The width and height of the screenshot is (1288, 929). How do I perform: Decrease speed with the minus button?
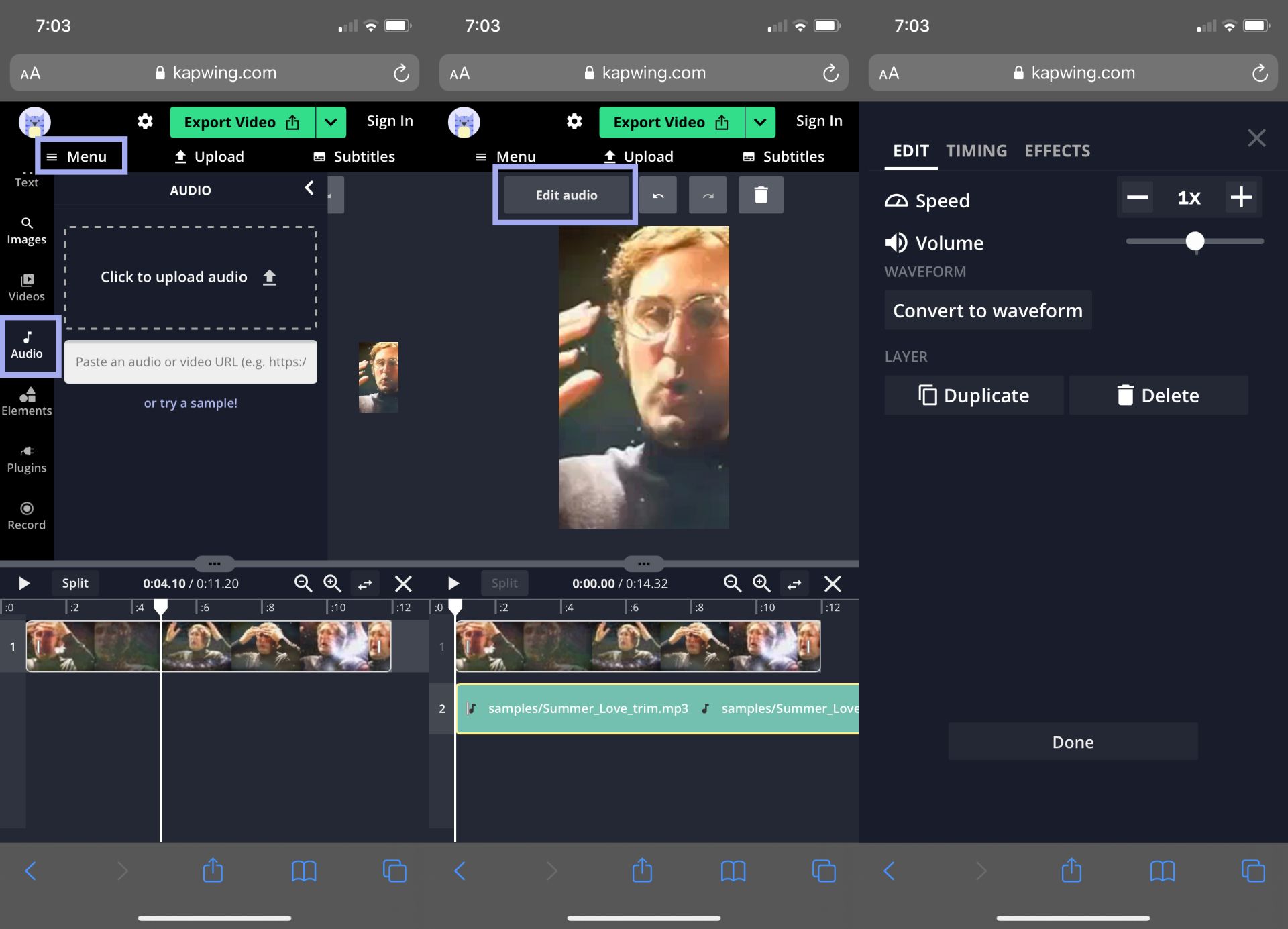[x=1137, y=197]
